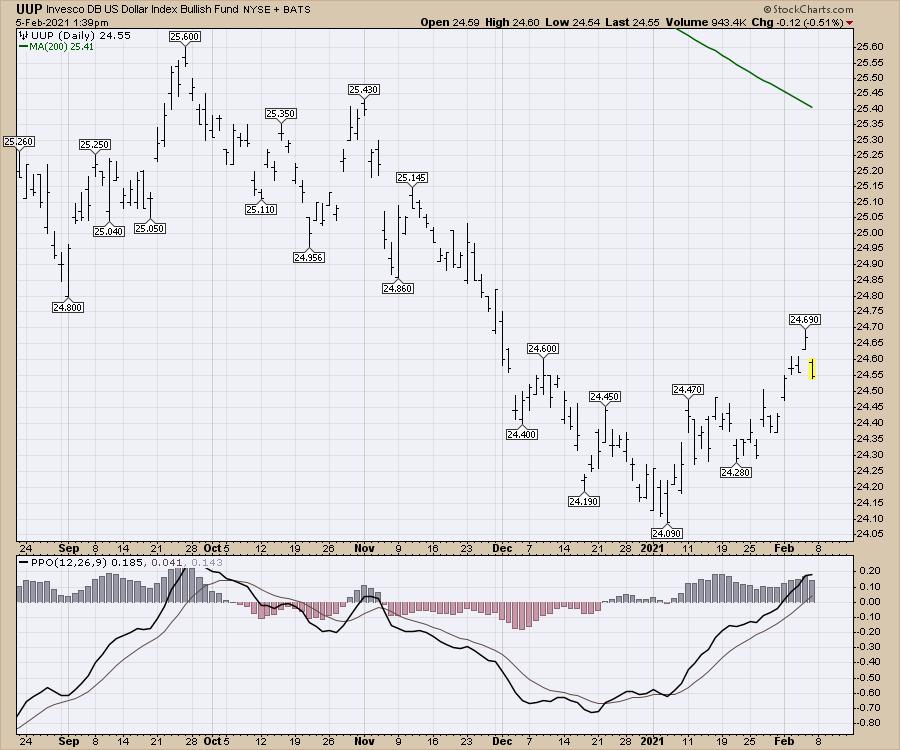The height and width of the screenshot is (750, 900).
Task: Click the 24.600 price callout
Action: pyautogui.click(x=542, y=348)
